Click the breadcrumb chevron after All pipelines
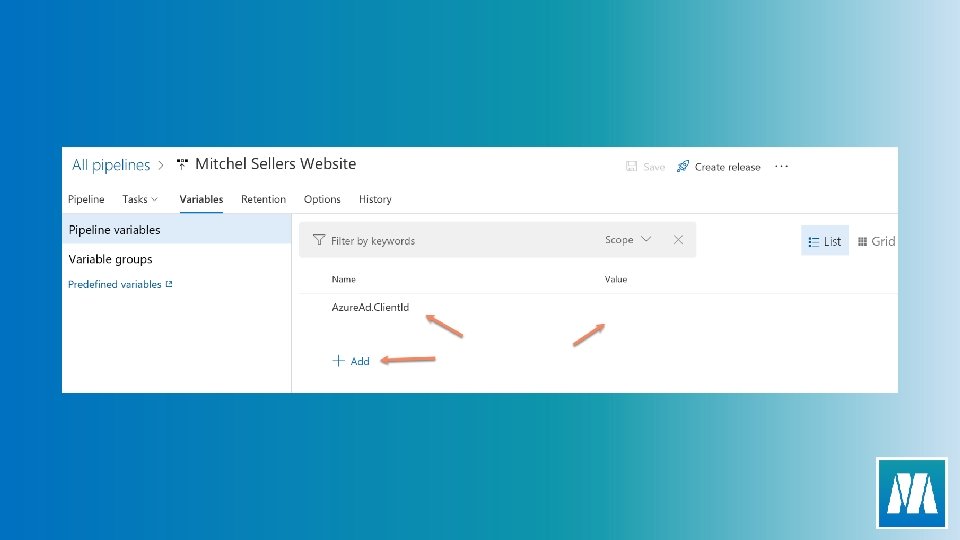The image size is (960, 540). coord(161,165)
